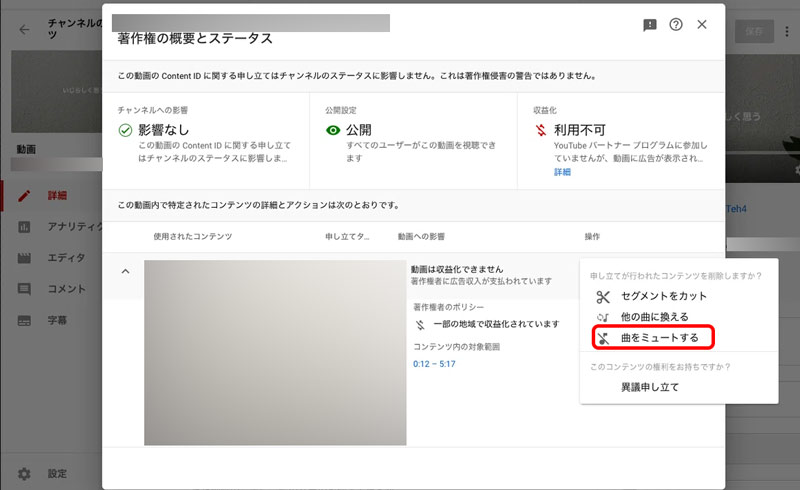
Task: Open the 詳細 pencil icon in sidebar
Action: (24, 195)
